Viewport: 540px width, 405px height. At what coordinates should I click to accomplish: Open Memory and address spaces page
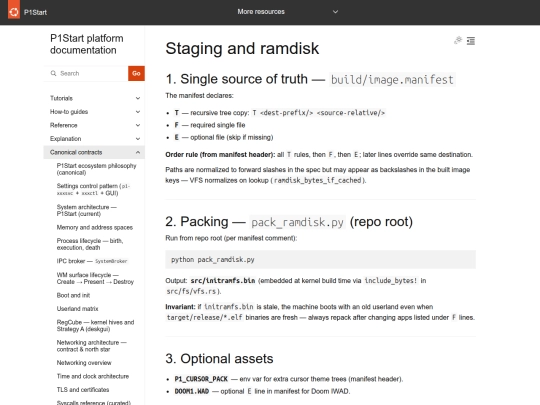(x=95, y=227)
